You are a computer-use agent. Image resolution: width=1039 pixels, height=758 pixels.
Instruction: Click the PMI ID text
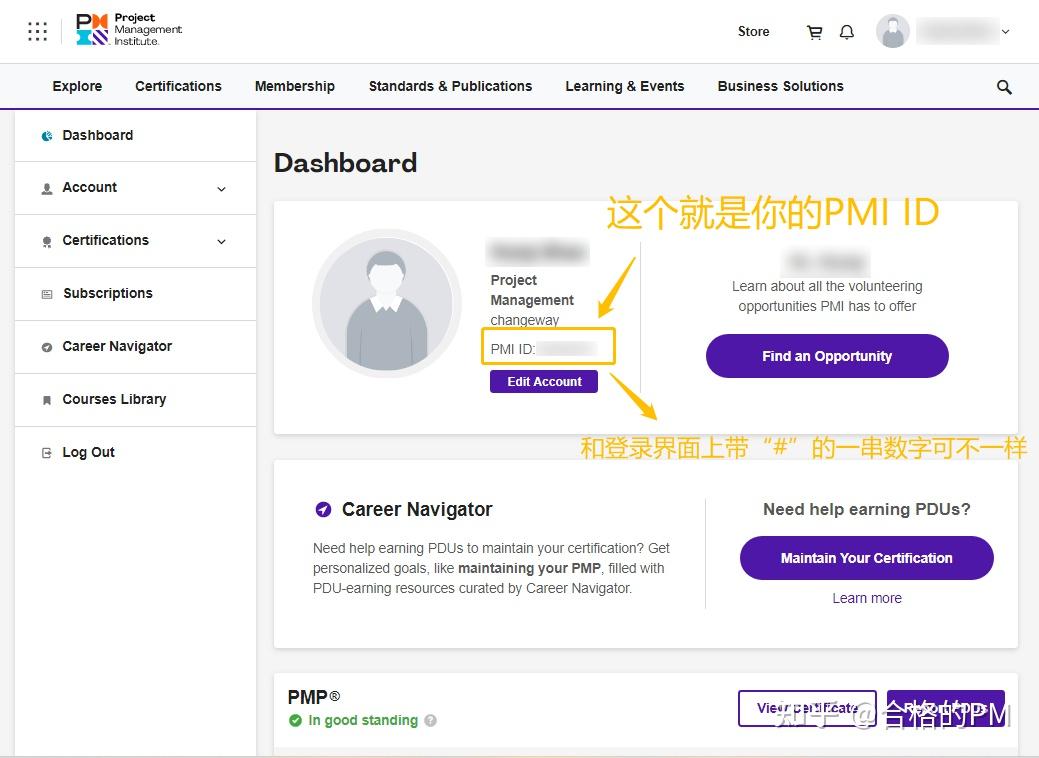(x=512, y=349)
